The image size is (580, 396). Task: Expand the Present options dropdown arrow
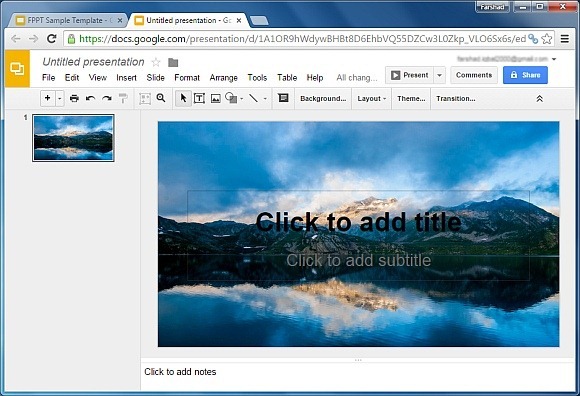[x=439, y=75]
